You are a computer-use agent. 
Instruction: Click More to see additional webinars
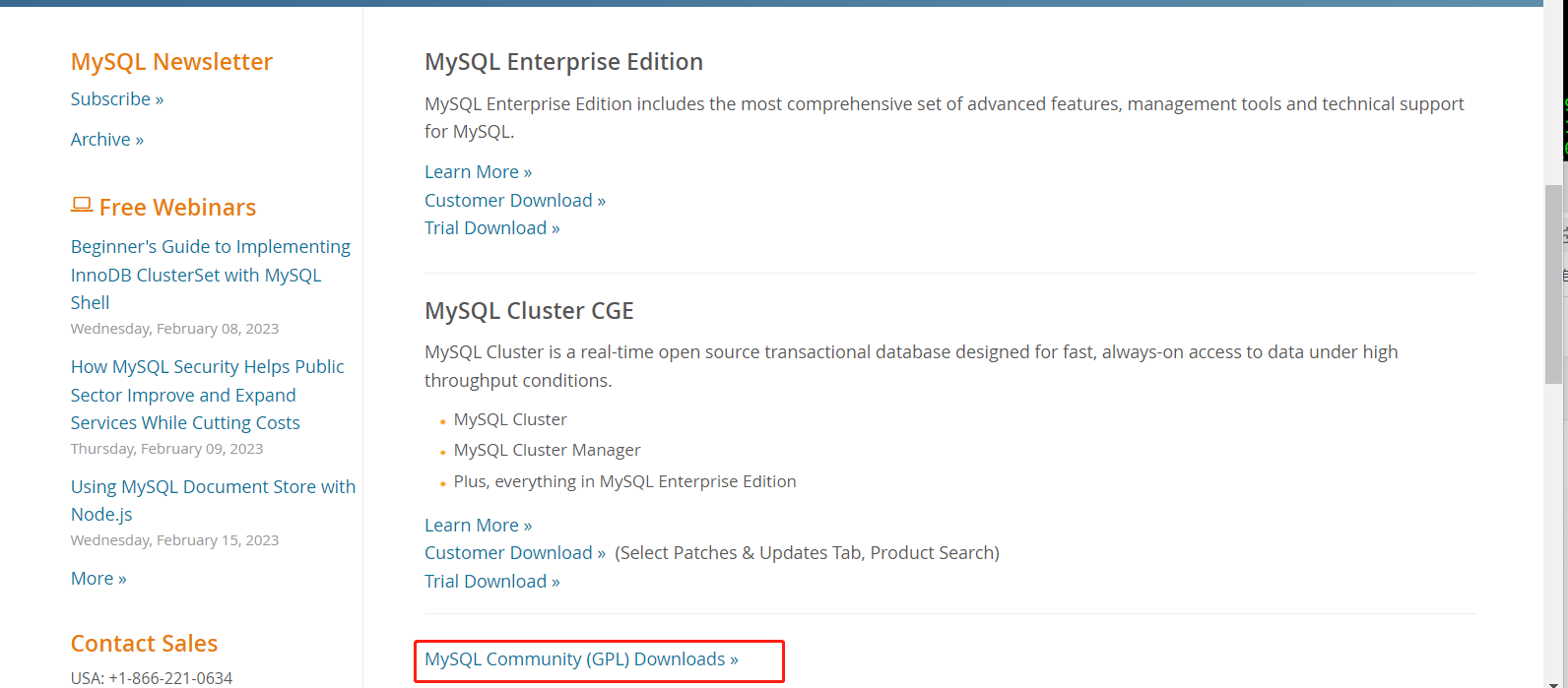[98, 578]
